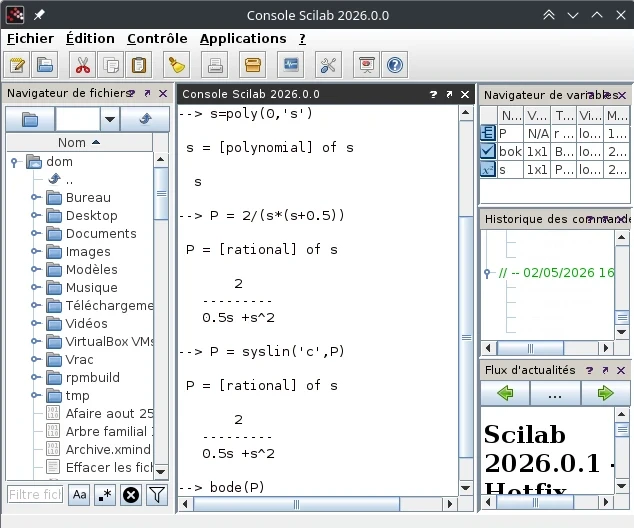Cut selection with the scissors icon
The width and height of the screenshot is (634, 528).
point(82,65)
